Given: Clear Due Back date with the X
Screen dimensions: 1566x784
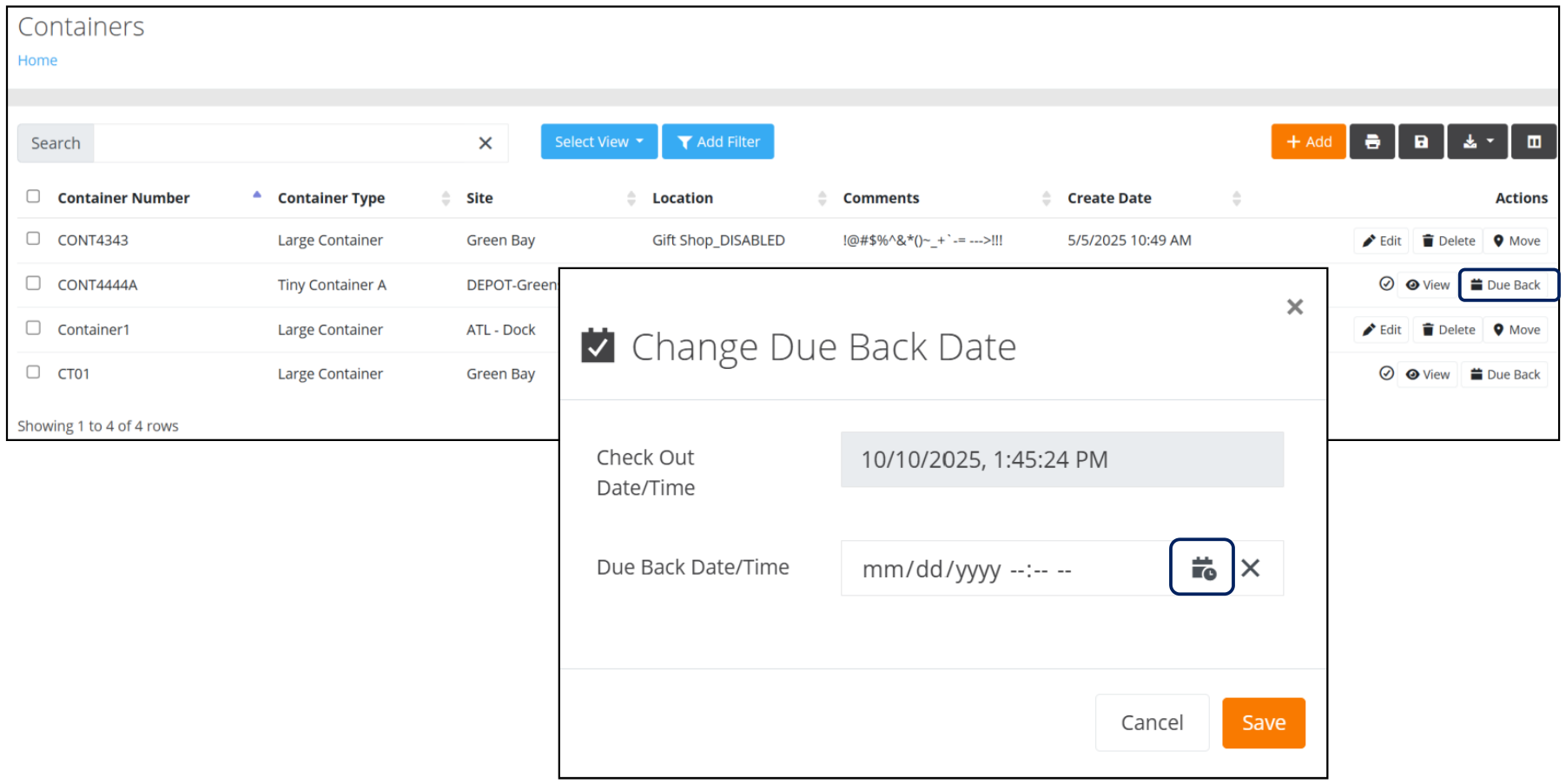Looking at the screenshot, I should tap(1251, 568).
